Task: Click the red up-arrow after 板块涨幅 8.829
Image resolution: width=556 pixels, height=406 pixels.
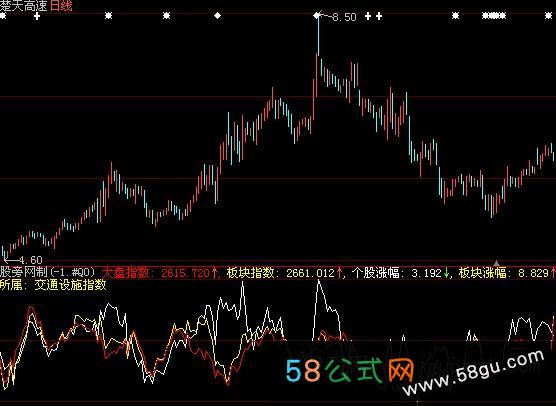Action: (553, 273)
